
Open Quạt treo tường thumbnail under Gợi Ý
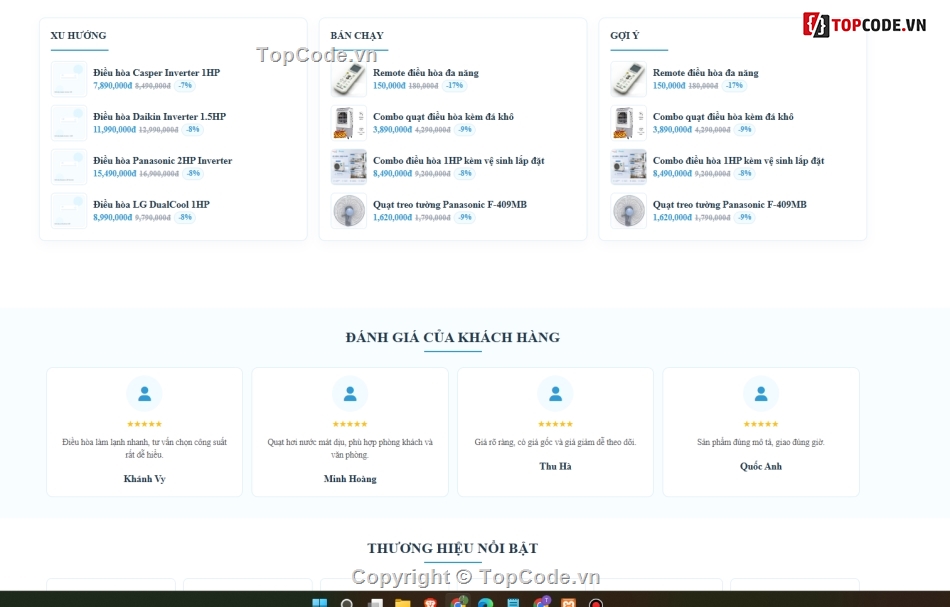[x=629, y=211]
